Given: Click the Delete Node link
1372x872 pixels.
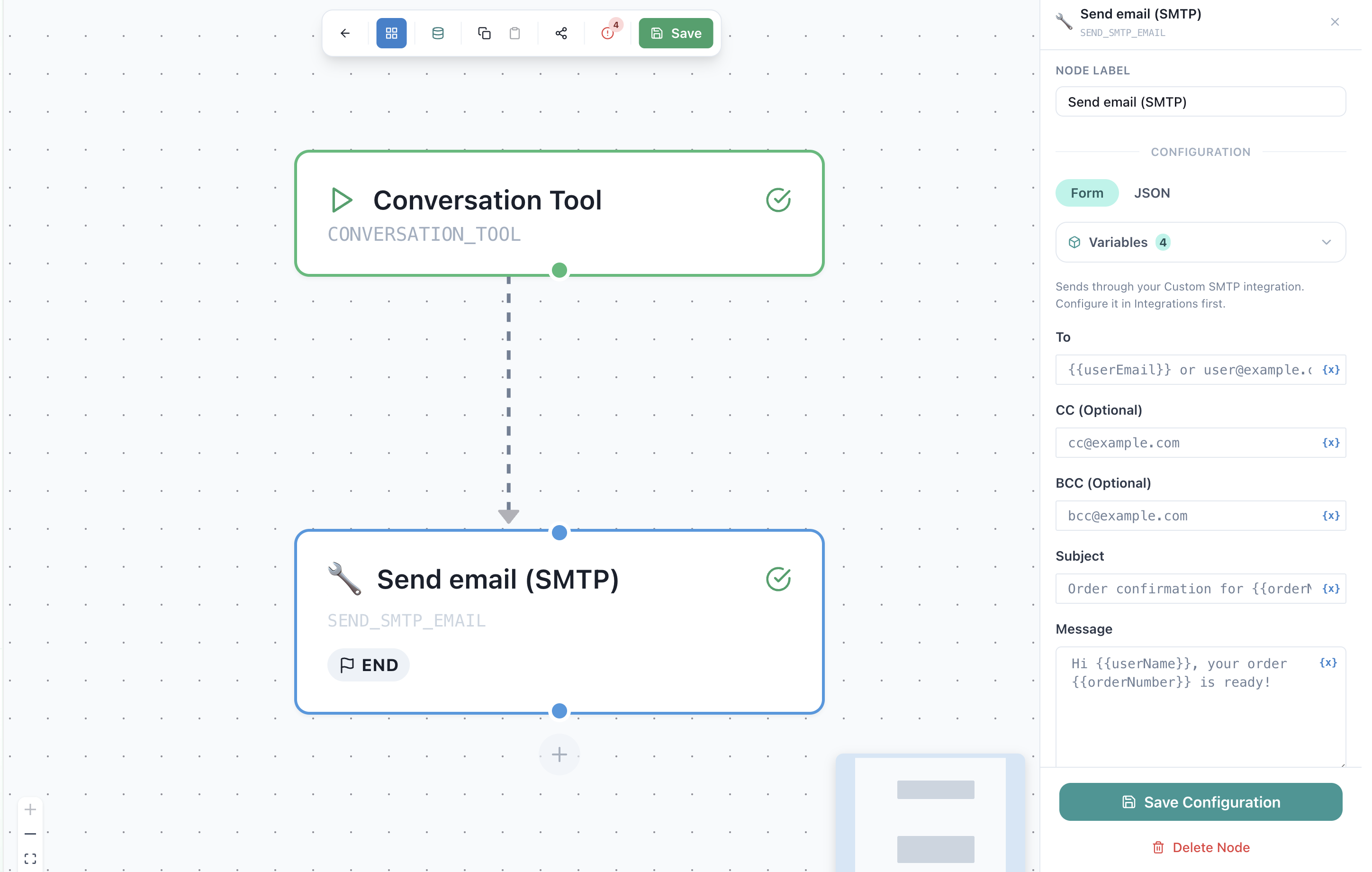Looking at the screenshot, I should tap(1200, 847).
